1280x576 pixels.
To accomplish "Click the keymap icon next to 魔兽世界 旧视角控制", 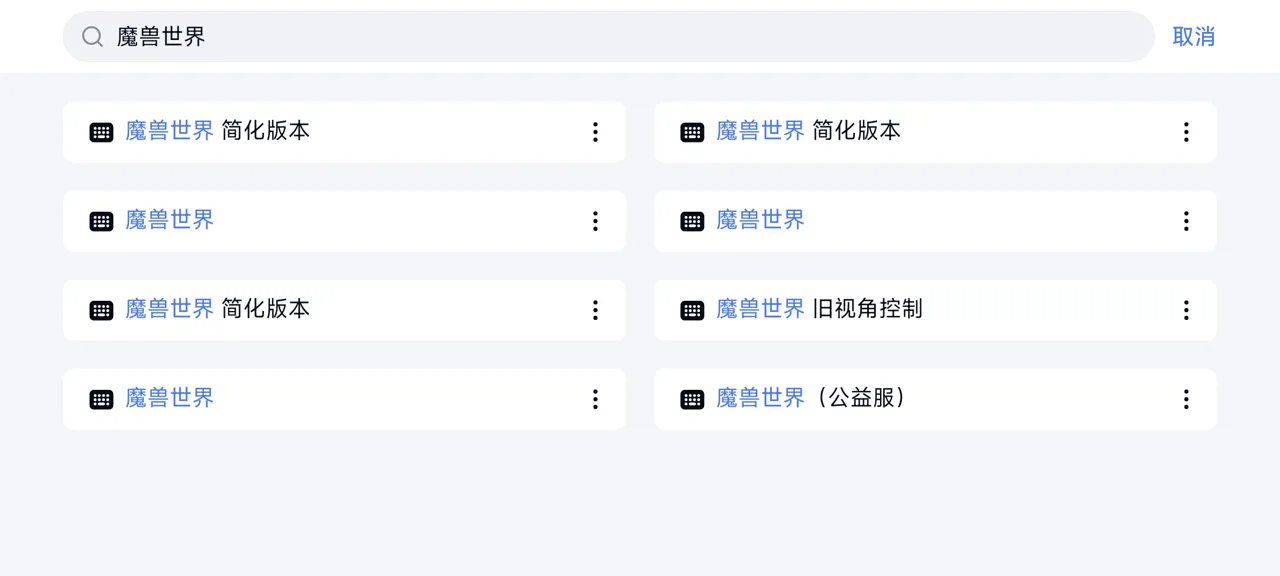I will 692,310.
